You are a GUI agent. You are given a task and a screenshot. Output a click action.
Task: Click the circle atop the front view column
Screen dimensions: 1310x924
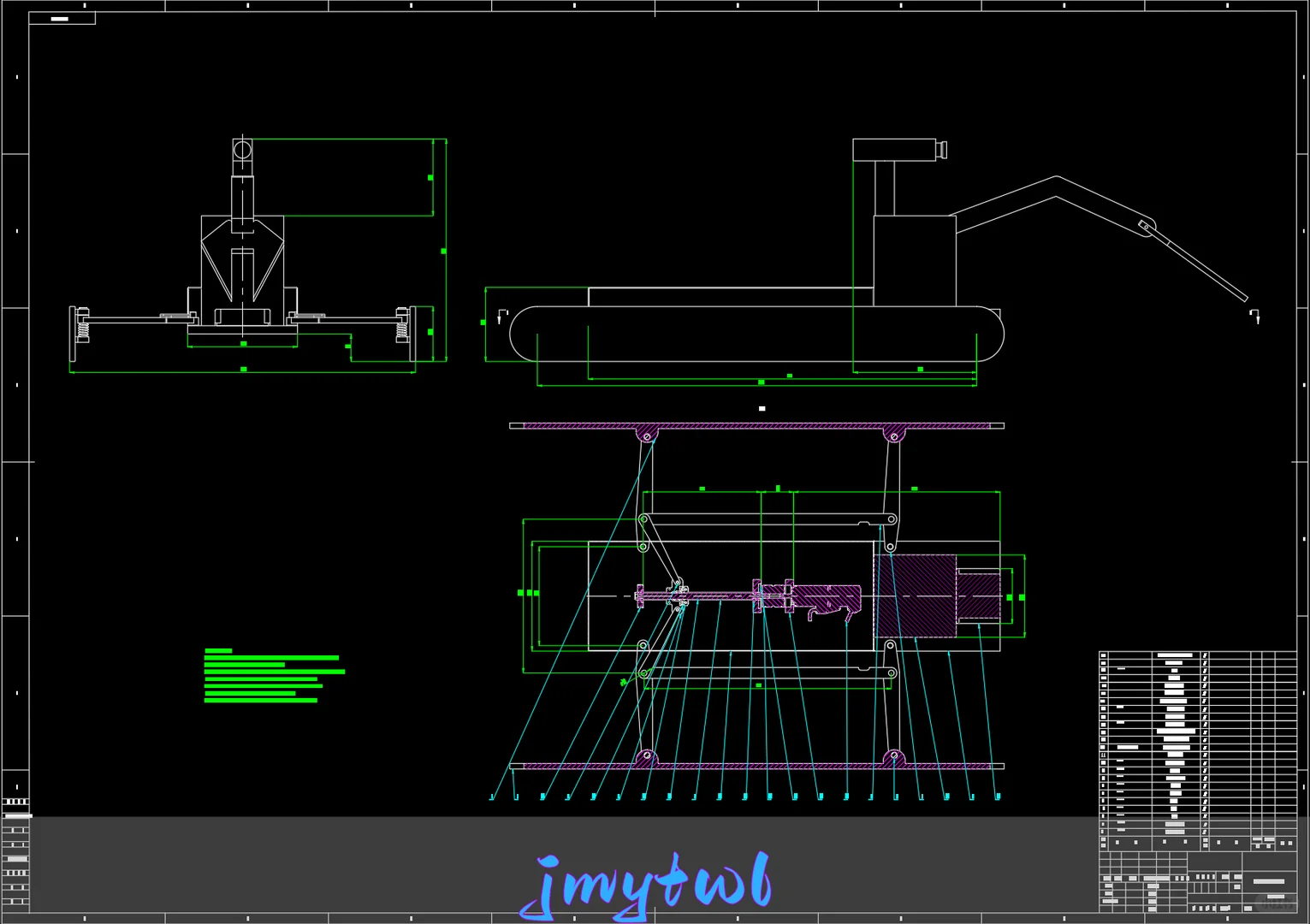point(242,151)
